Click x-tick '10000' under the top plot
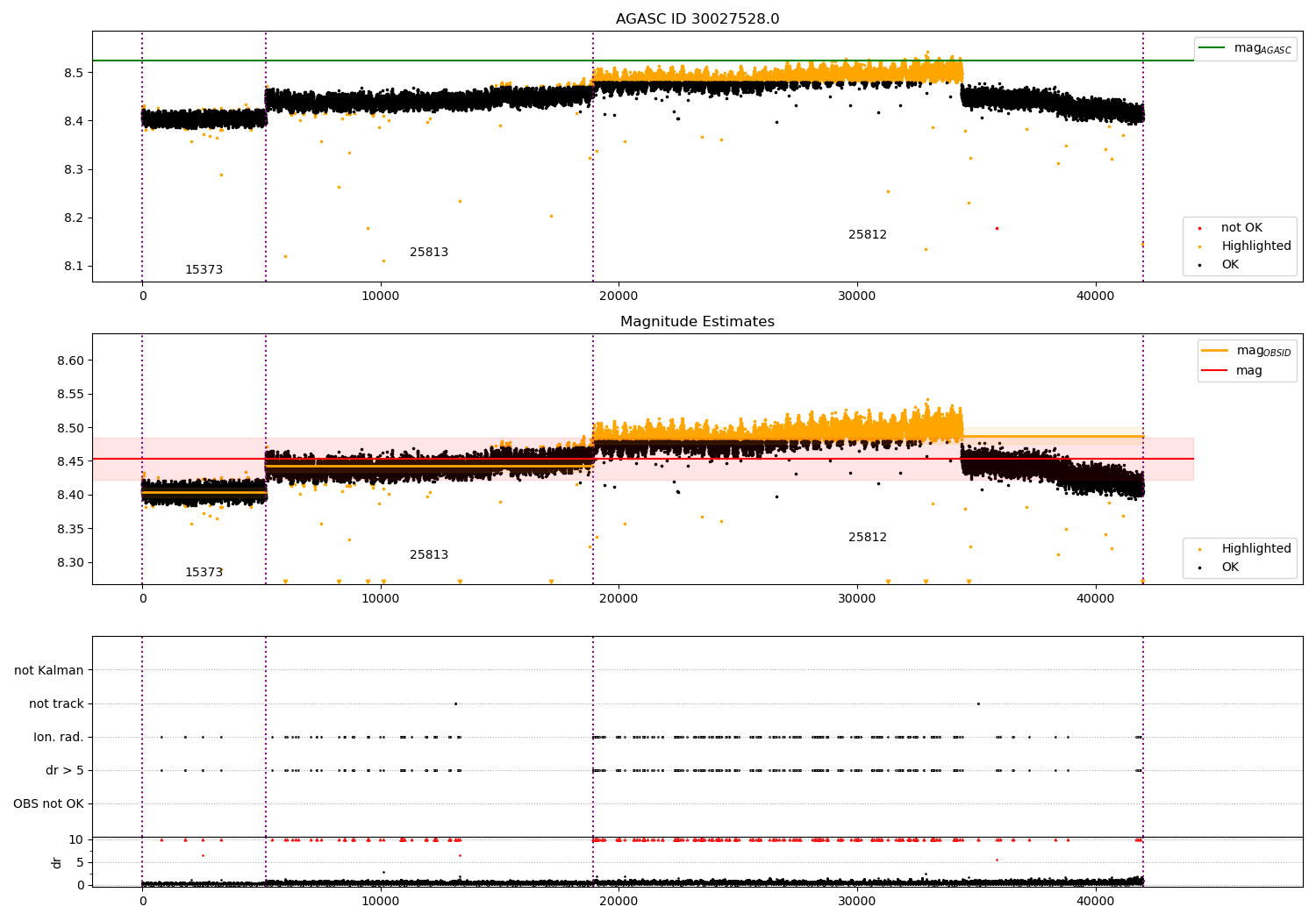This screenshot has height=921, width=1316. tap(381, 296)
